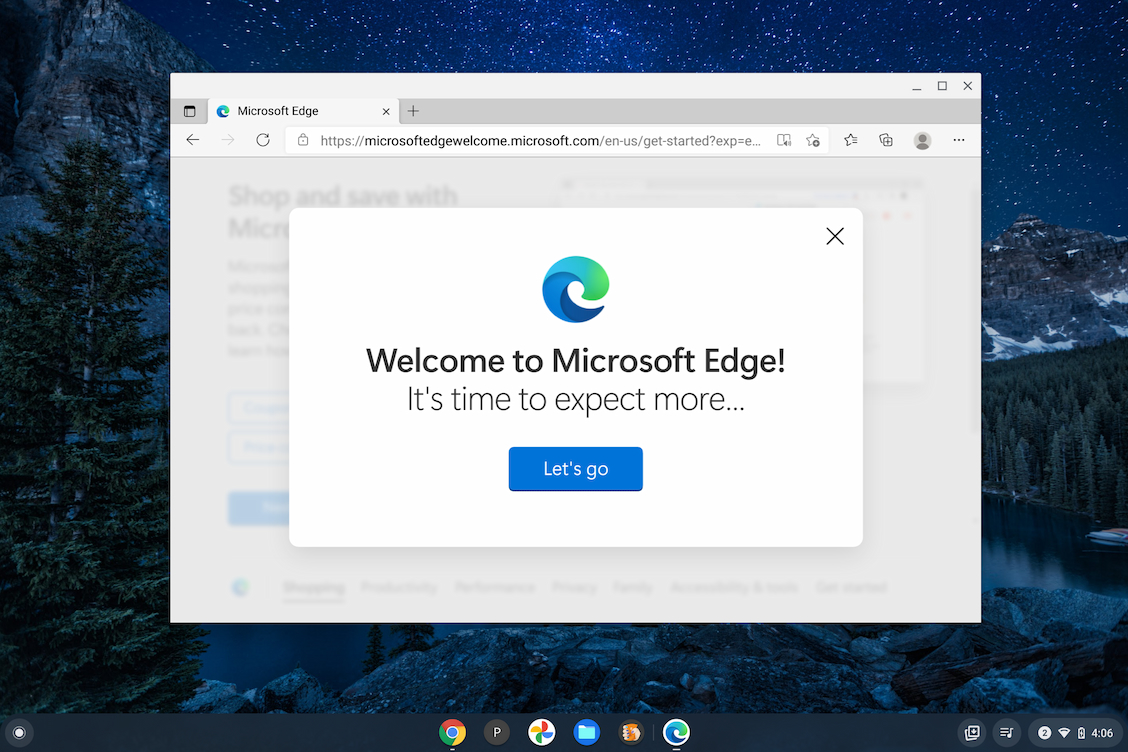Open the tab actions menu
The width and height of the screenshot is (1128, 752).
point(189,111)
